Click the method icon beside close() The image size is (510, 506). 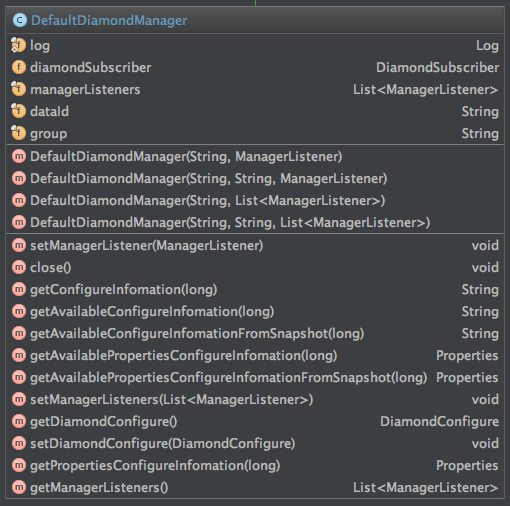pyautogui.click(x=19, y=267)
